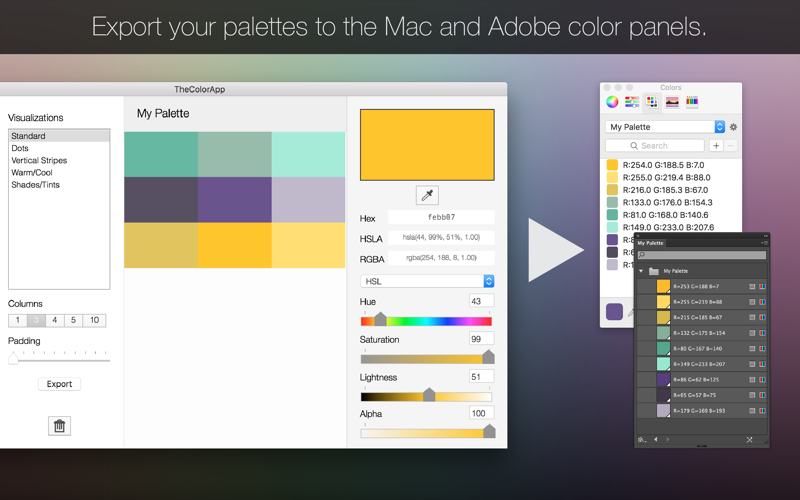Screen dimensions: 800x500
Task: Click the search magnifier in Adobe panel
Action: (642, 255)
